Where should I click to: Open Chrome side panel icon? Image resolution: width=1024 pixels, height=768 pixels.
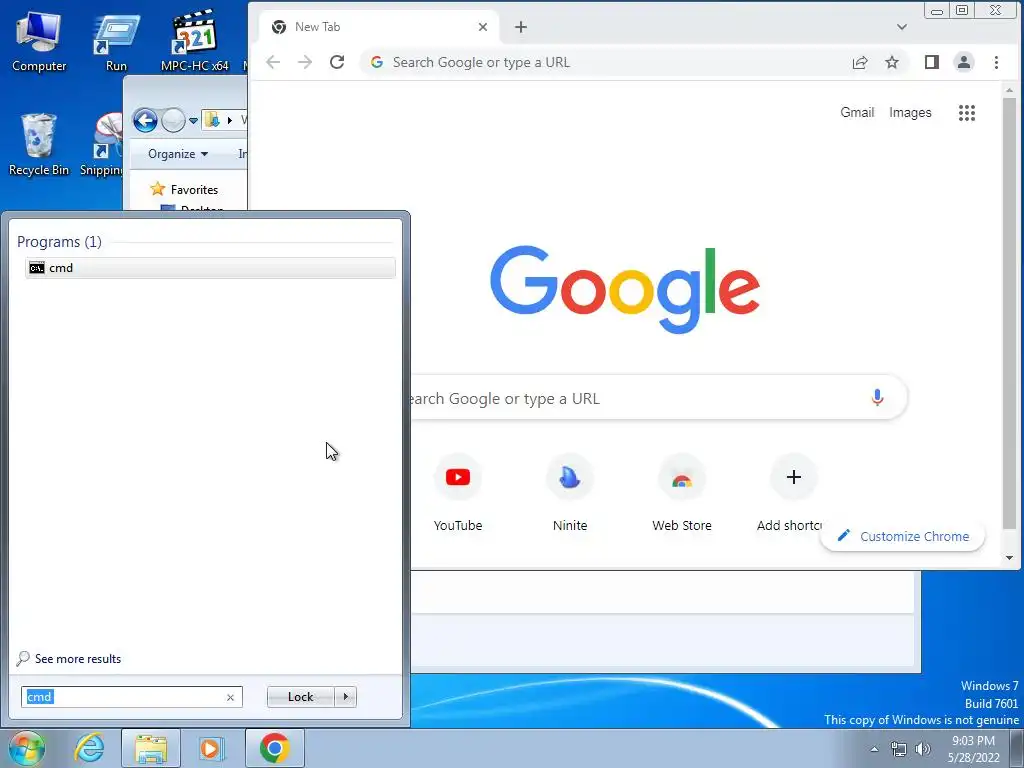click(x=932, y=62)
